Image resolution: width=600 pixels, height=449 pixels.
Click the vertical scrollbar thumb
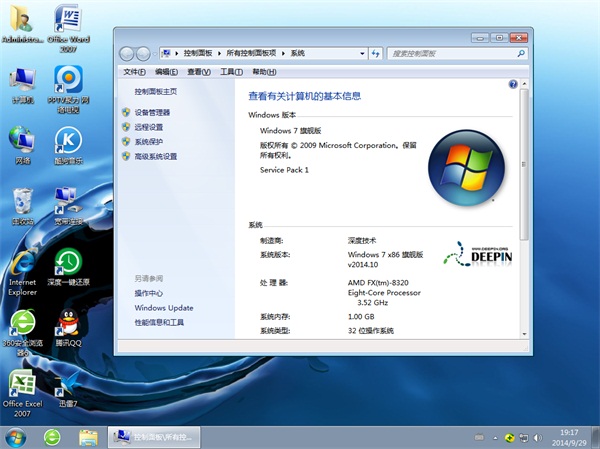[525, 165]
